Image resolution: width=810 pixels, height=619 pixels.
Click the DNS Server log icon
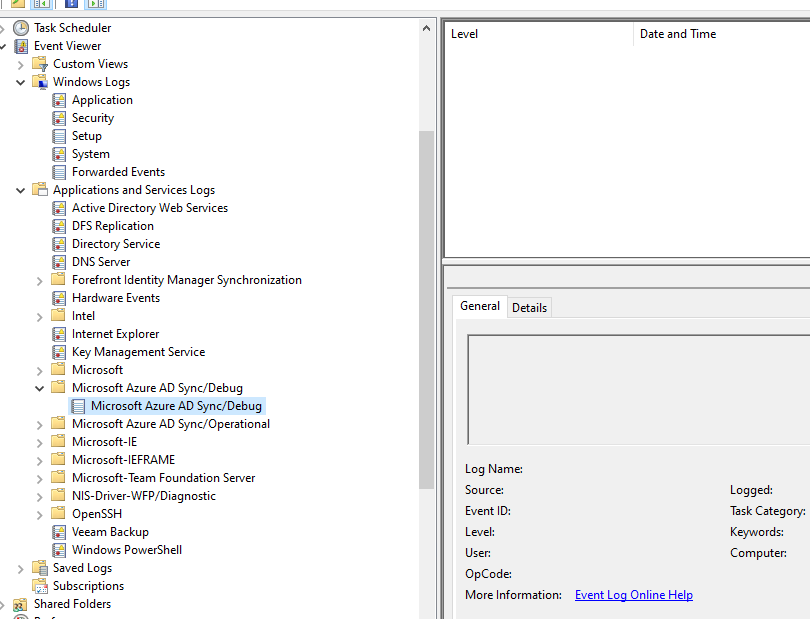point(59,262)
